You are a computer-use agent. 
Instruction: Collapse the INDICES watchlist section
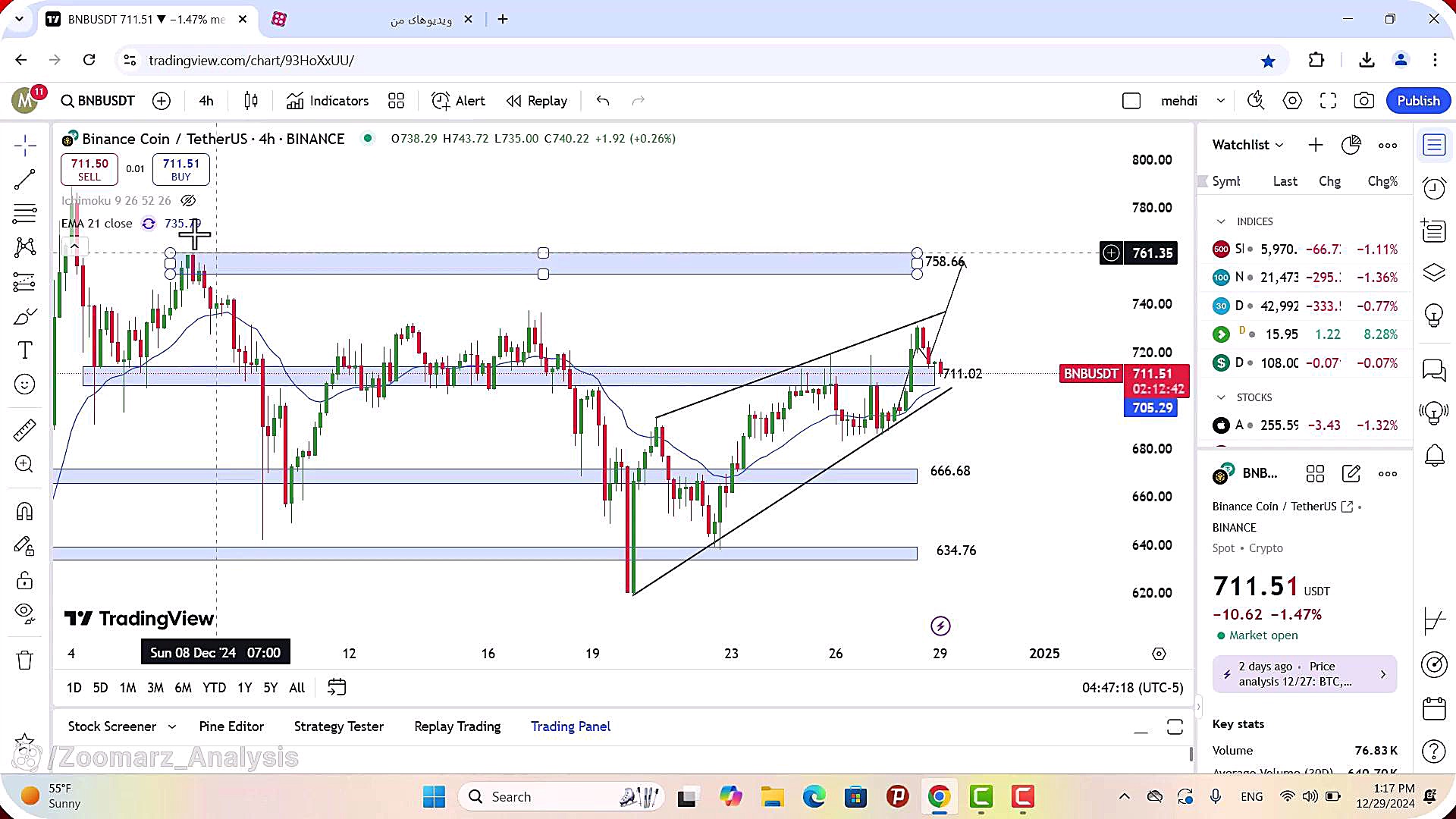(x=1221, y=221)
